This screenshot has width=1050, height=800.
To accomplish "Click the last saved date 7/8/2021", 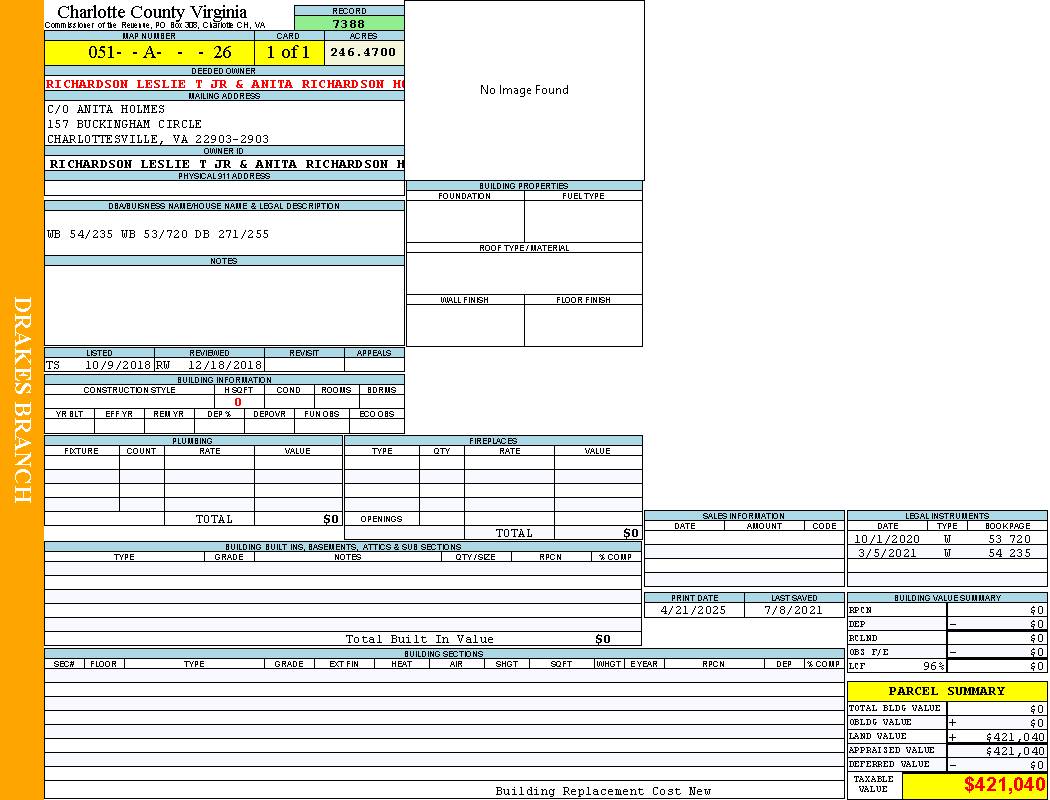I will click(793, 610).
